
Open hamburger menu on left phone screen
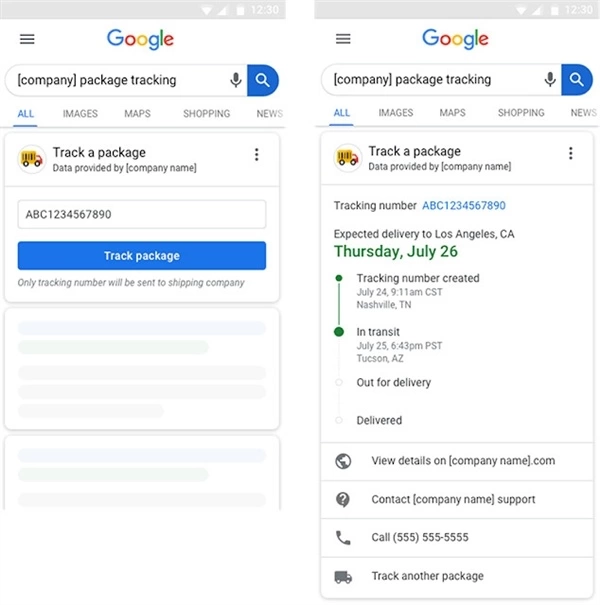tap(27, 39)
